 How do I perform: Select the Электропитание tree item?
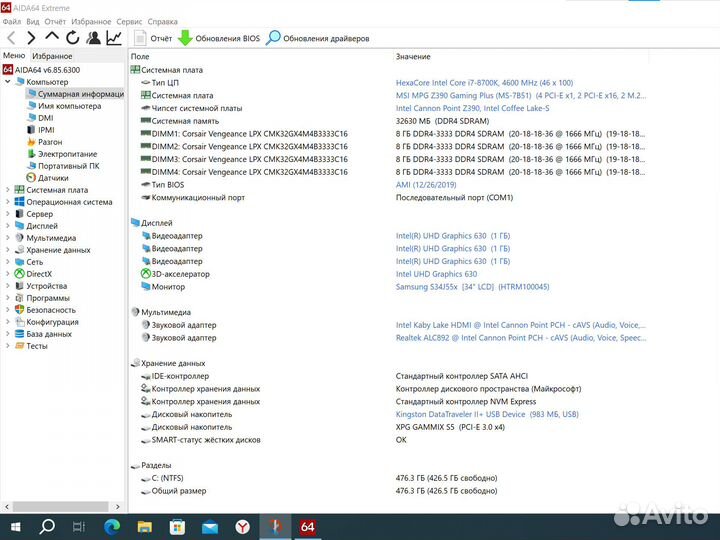[x=62, y=154]
